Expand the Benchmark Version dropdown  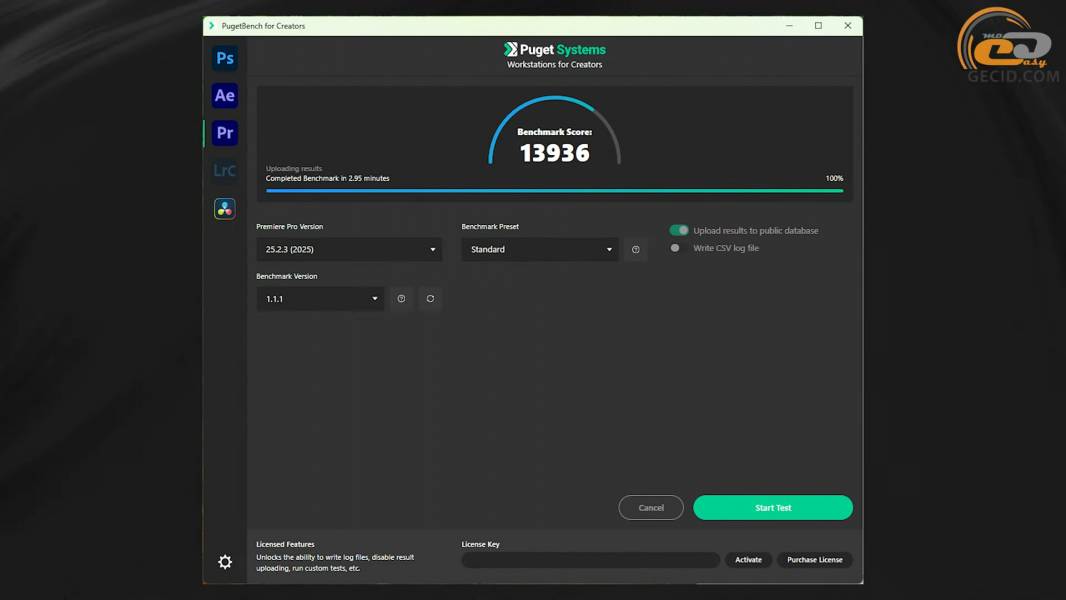(320, 299)
